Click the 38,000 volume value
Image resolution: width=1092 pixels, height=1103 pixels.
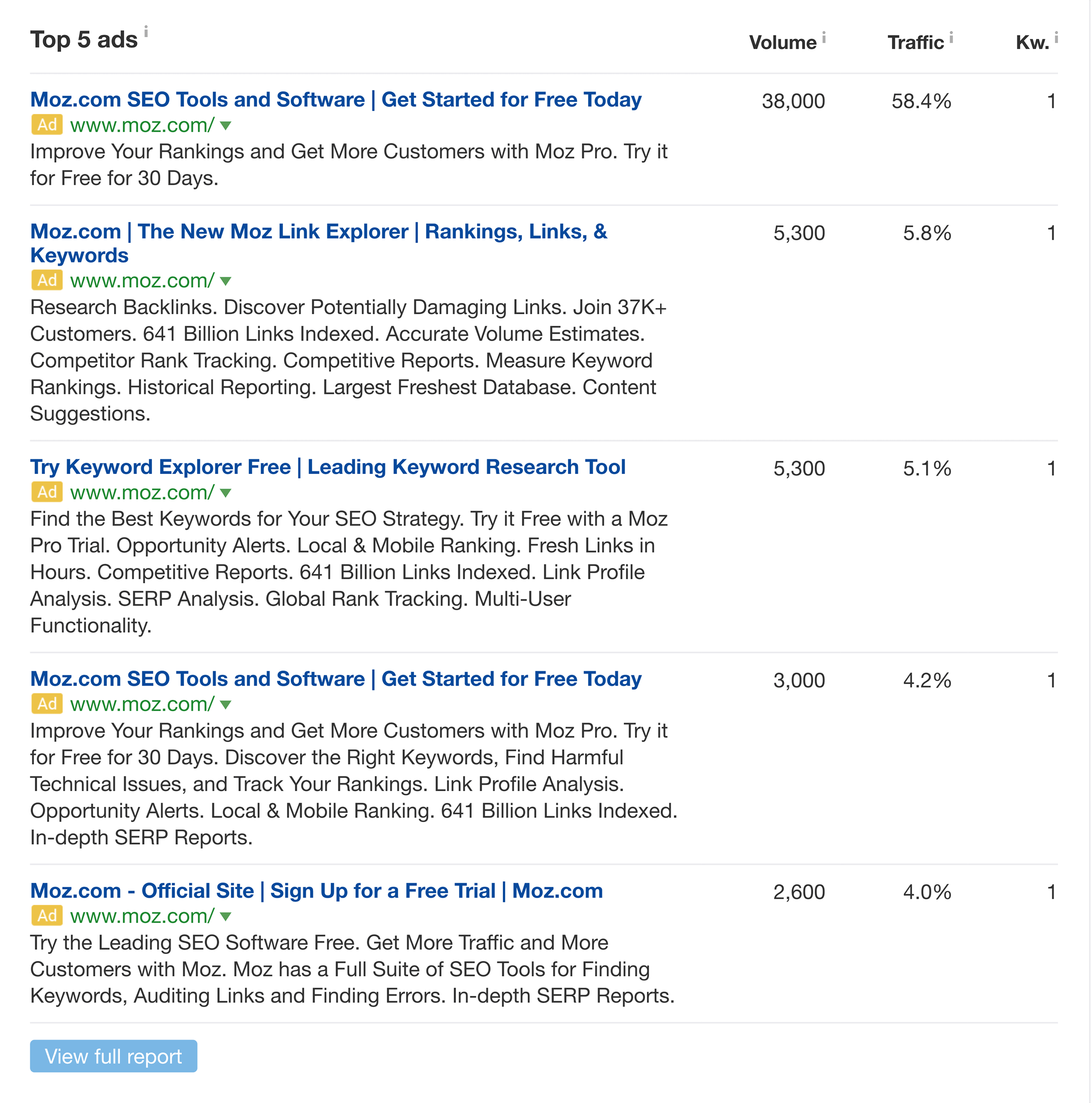coord(794,101)
